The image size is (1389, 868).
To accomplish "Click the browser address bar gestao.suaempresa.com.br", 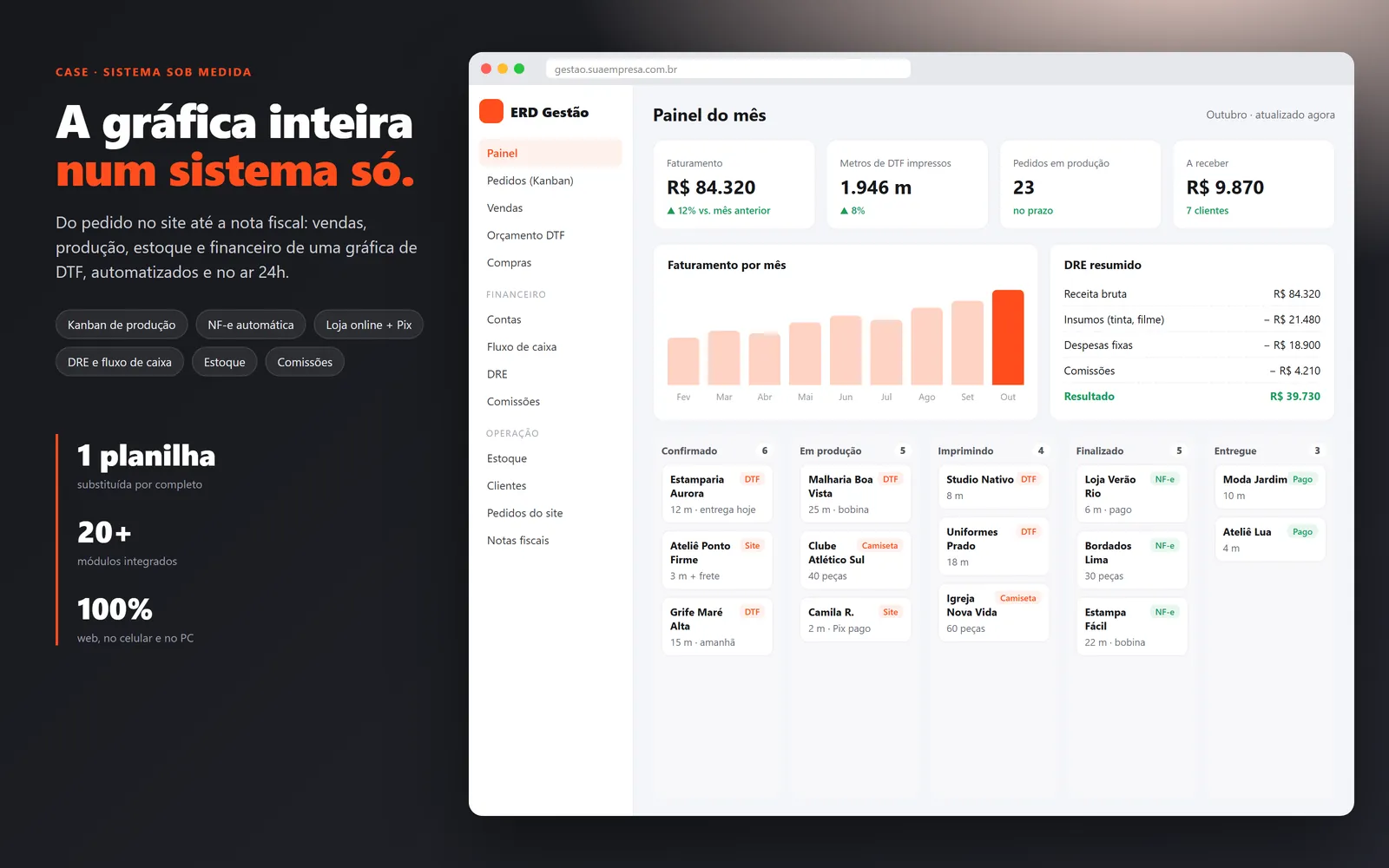I will [x=728, y=69].
